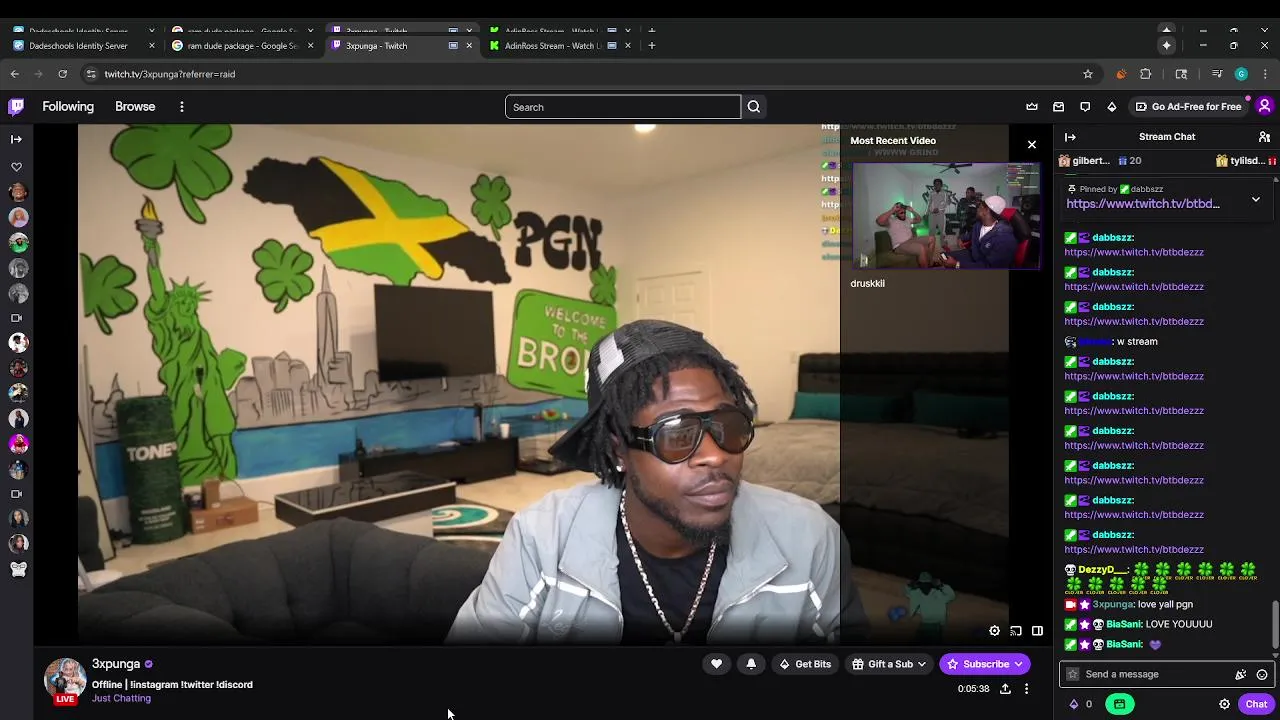The height and width of the screenshot is (720, 1280).
Task: Click the Go Ad-Free for Free button
Action: 1188,106
